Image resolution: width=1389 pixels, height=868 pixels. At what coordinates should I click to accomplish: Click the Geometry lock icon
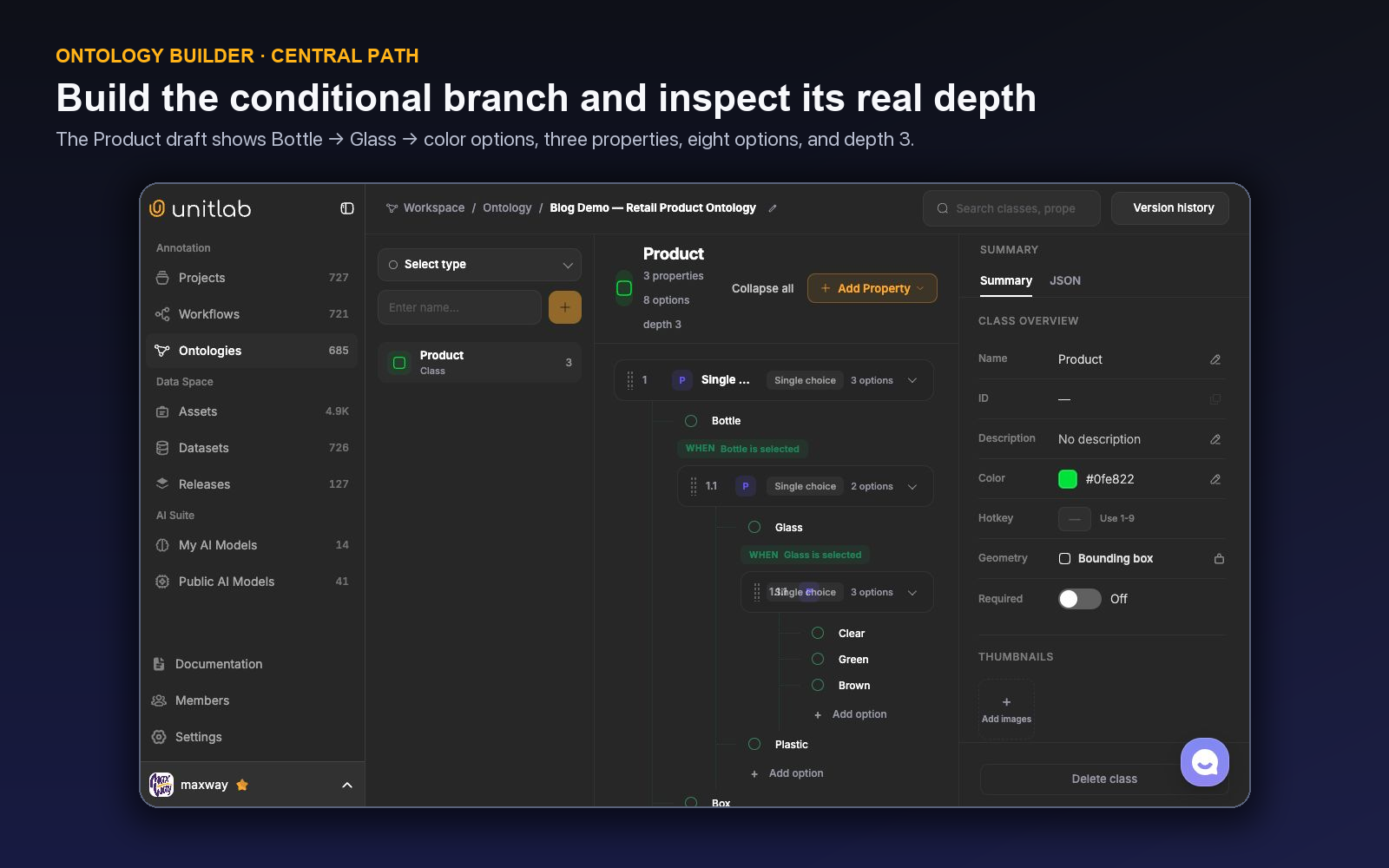[x=1219, y=558]
